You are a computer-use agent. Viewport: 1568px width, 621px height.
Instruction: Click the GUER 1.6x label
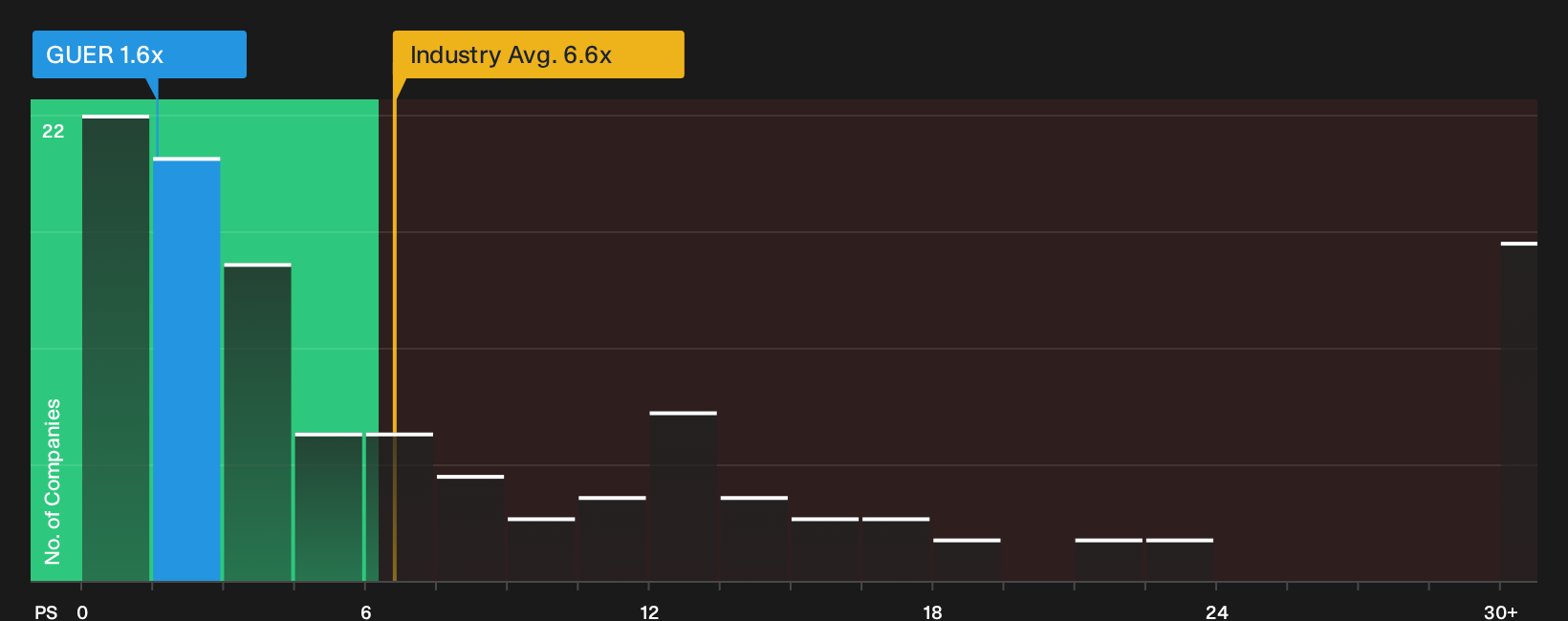click(139, 54)
